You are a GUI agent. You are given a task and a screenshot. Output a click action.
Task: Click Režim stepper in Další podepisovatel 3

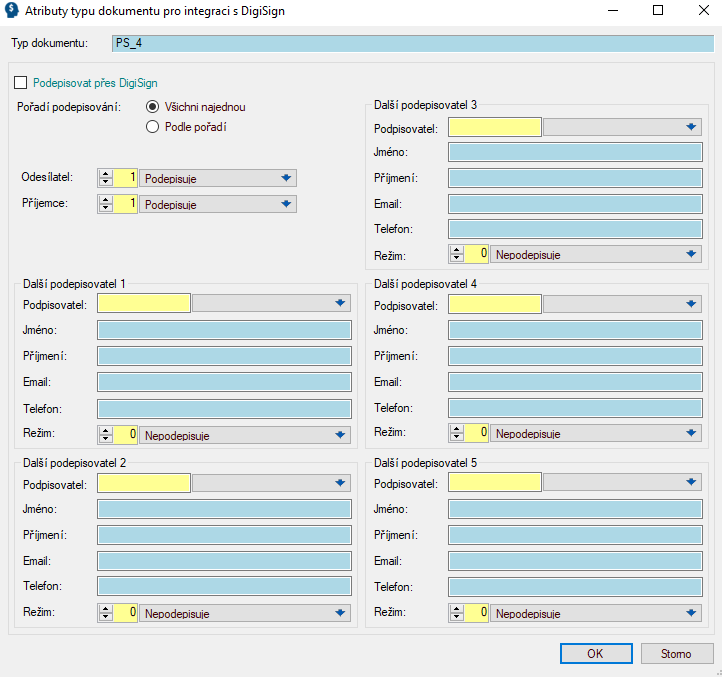click(x=458, y=254)
